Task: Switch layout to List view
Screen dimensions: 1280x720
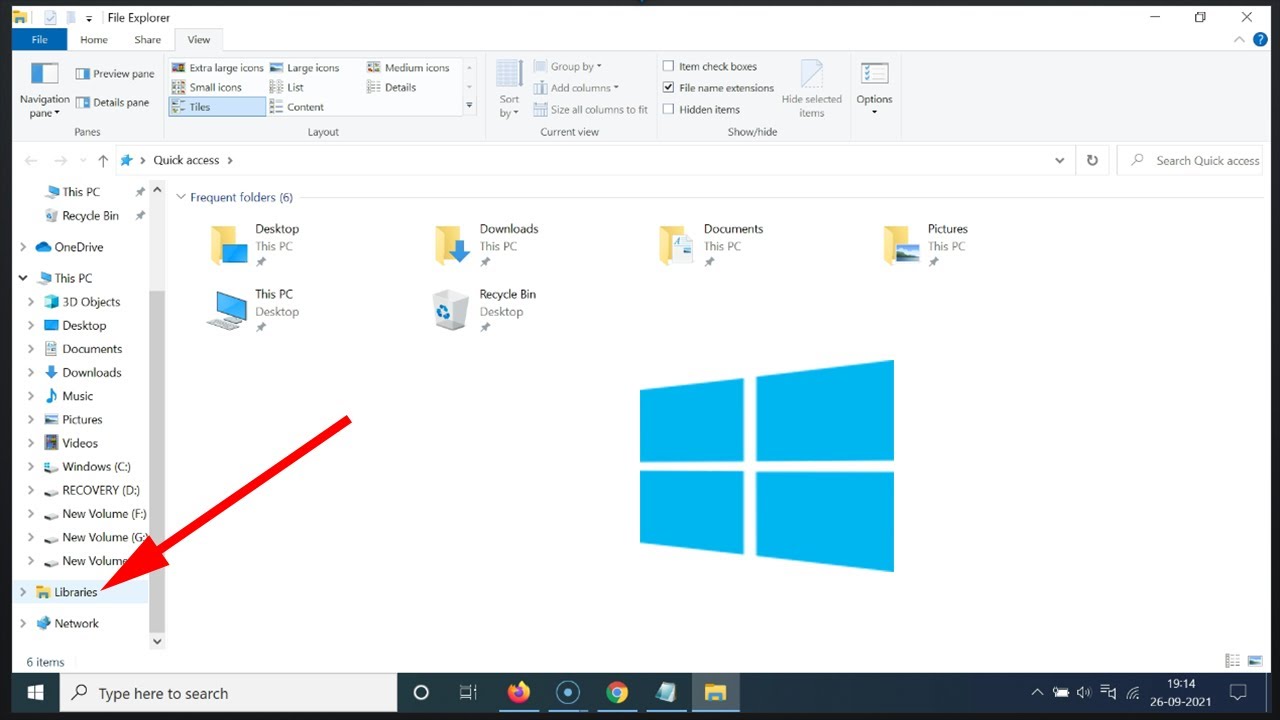Action: [x=287, y=87]
